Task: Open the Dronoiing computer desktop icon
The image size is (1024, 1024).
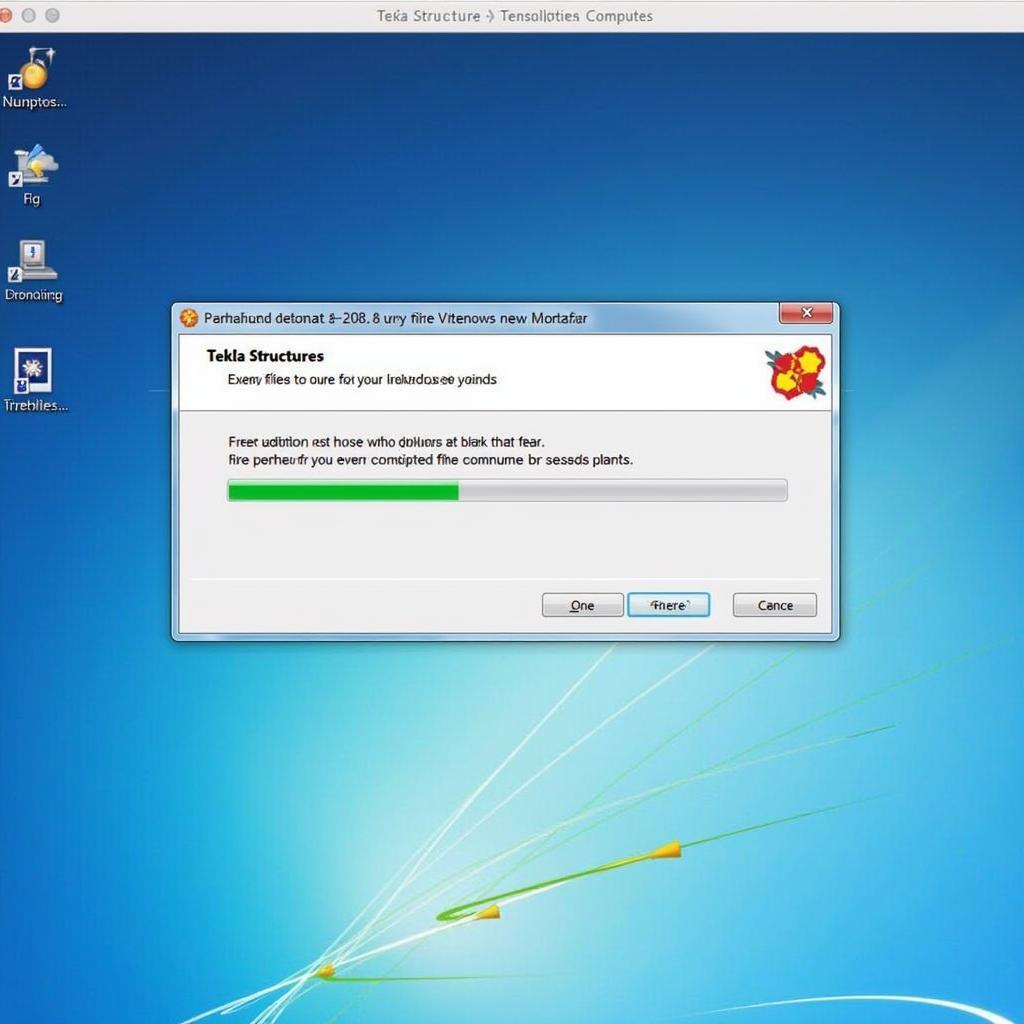Action: coord(33,270)
